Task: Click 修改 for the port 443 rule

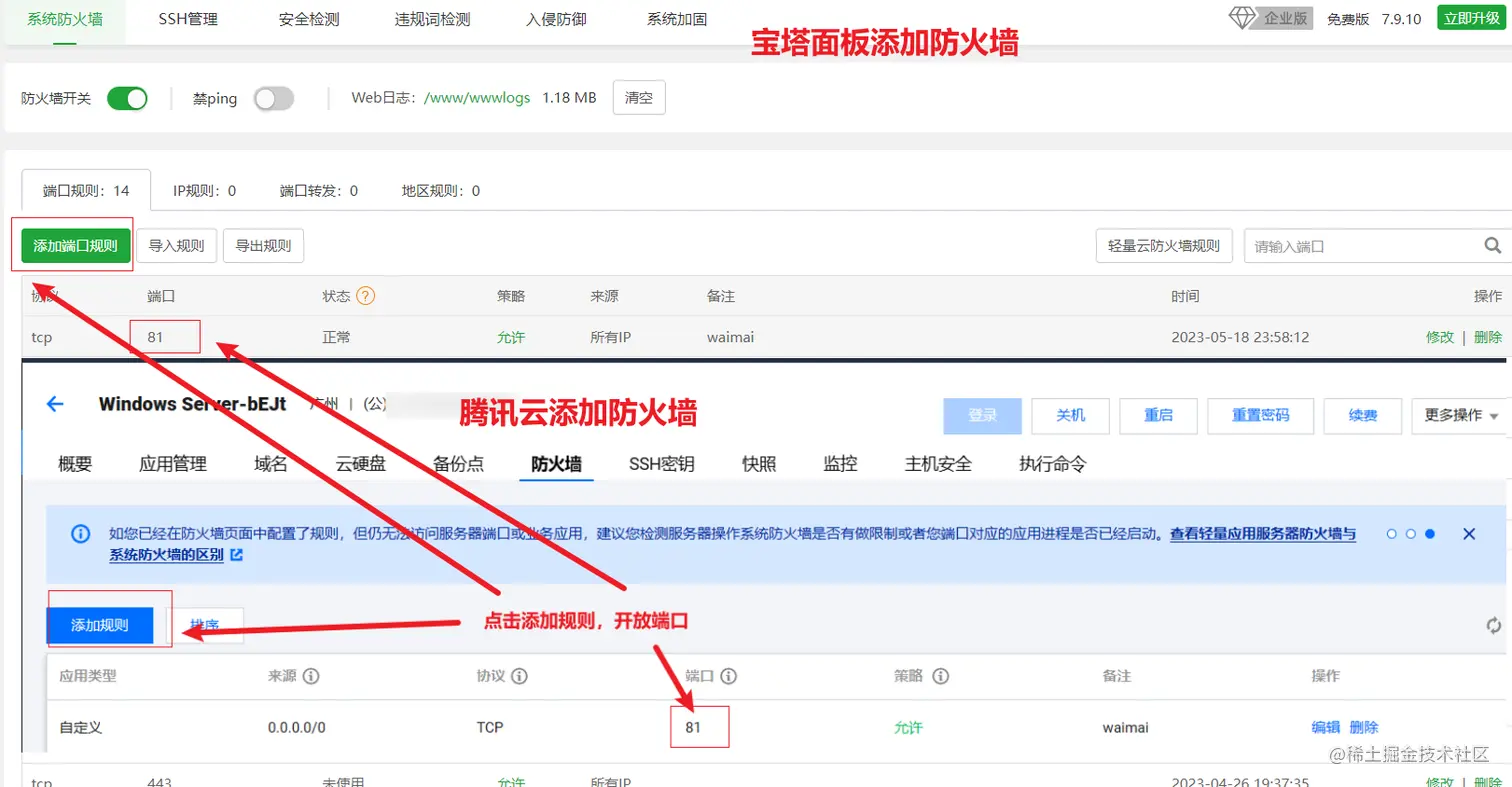Action: tap(1440, 781)
